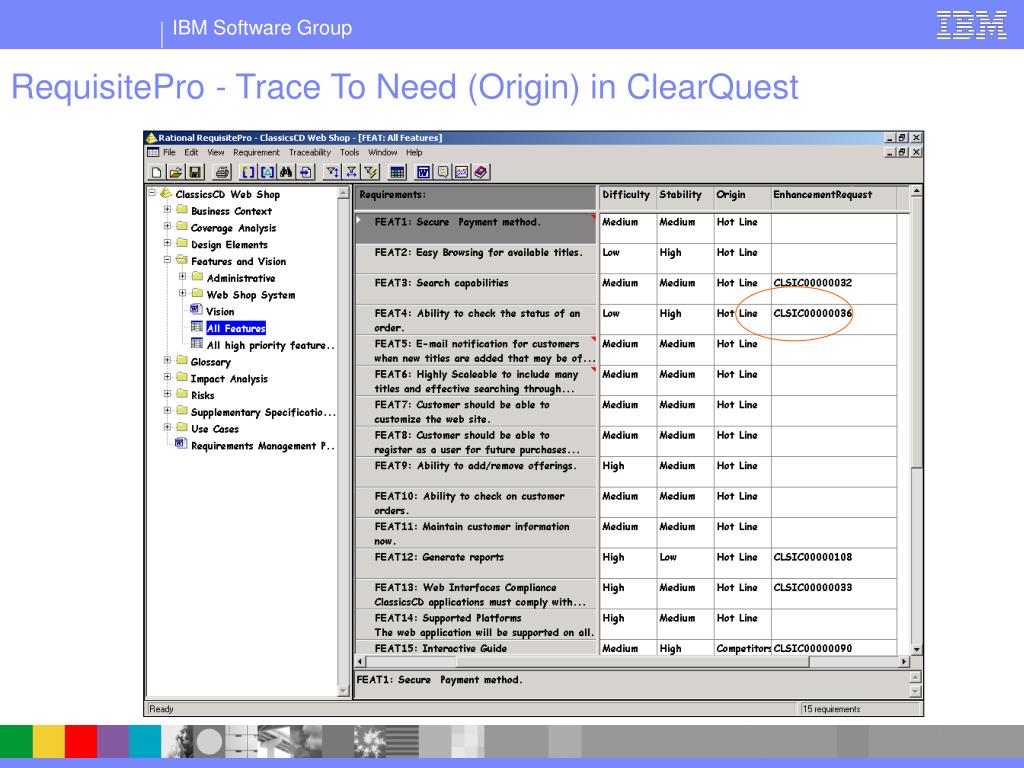Click the vertical scrollbar thumb of requirements grid

coord(917,333)
